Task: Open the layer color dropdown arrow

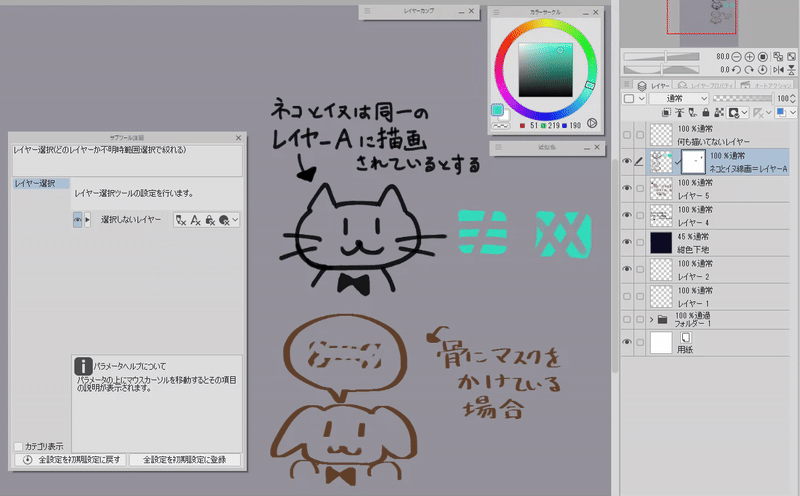Action: [x=792, y=112]
